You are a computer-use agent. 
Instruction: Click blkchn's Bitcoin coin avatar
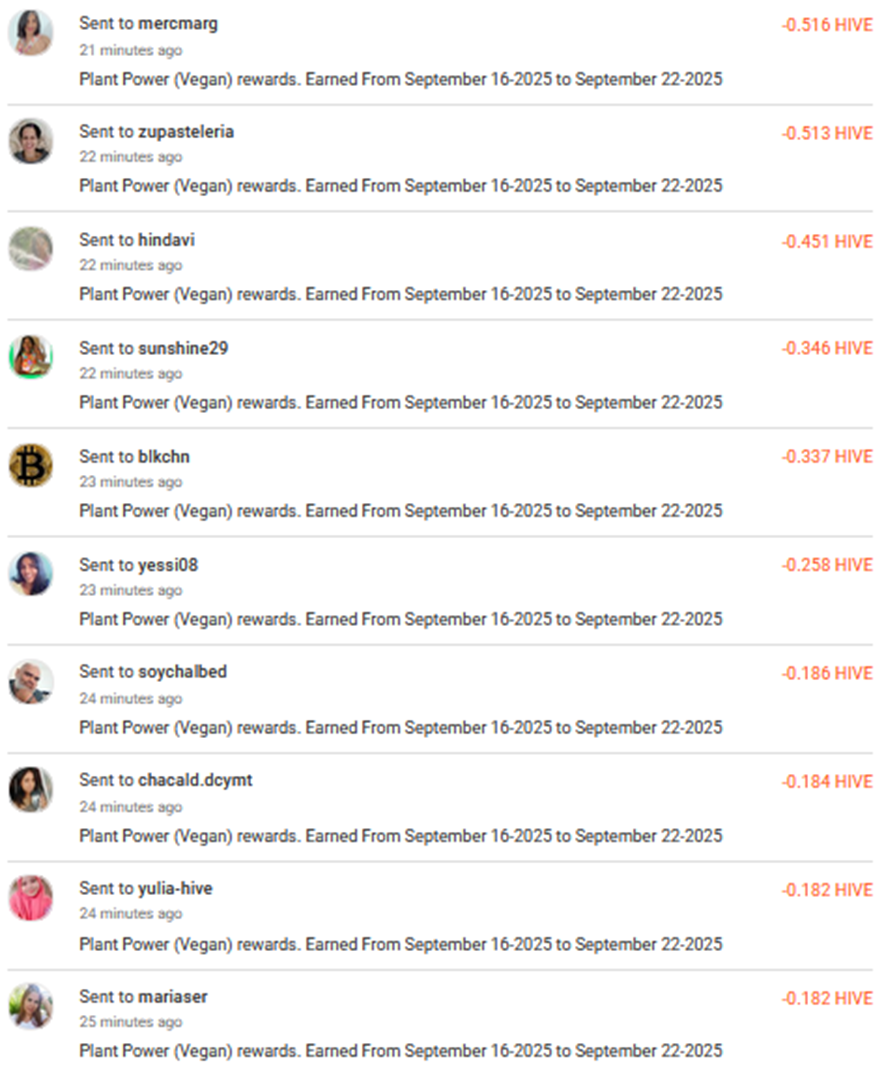click(31, 465)
